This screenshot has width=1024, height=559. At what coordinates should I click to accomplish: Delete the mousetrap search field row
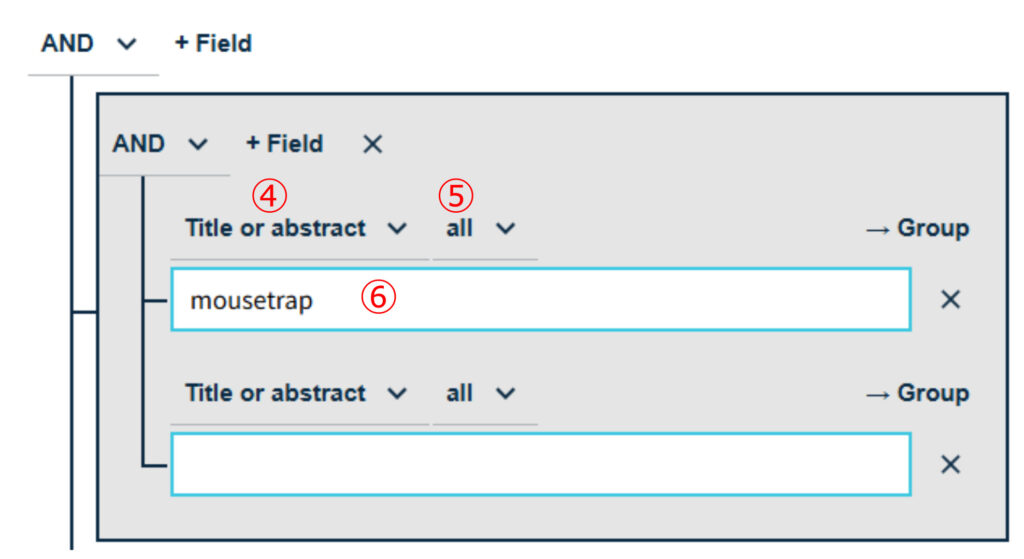(950, 299)
